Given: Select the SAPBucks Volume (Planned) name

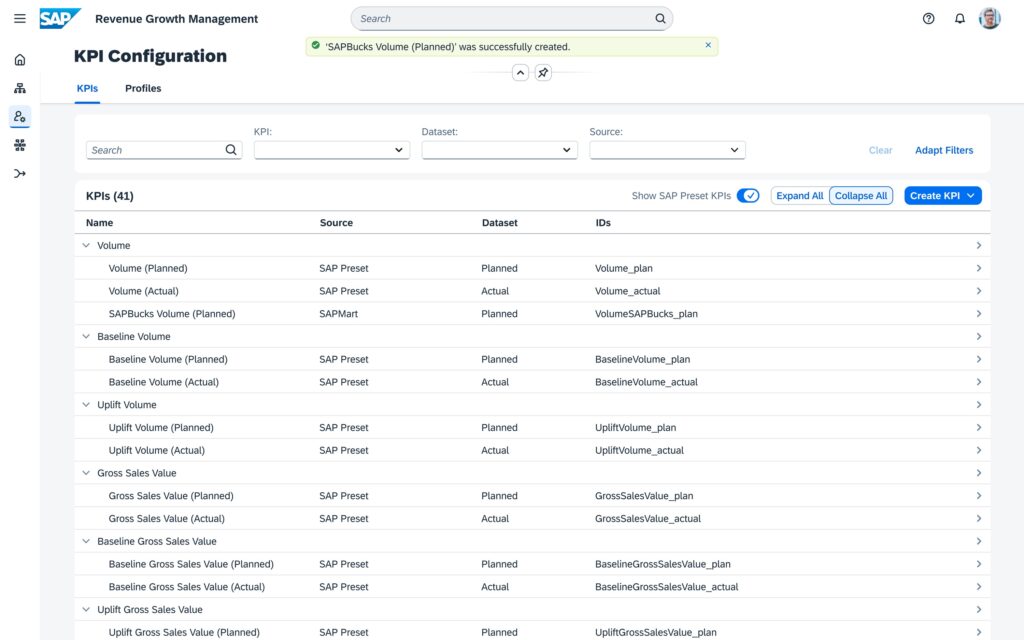Looking at the screenshot, I should (172, 313).
